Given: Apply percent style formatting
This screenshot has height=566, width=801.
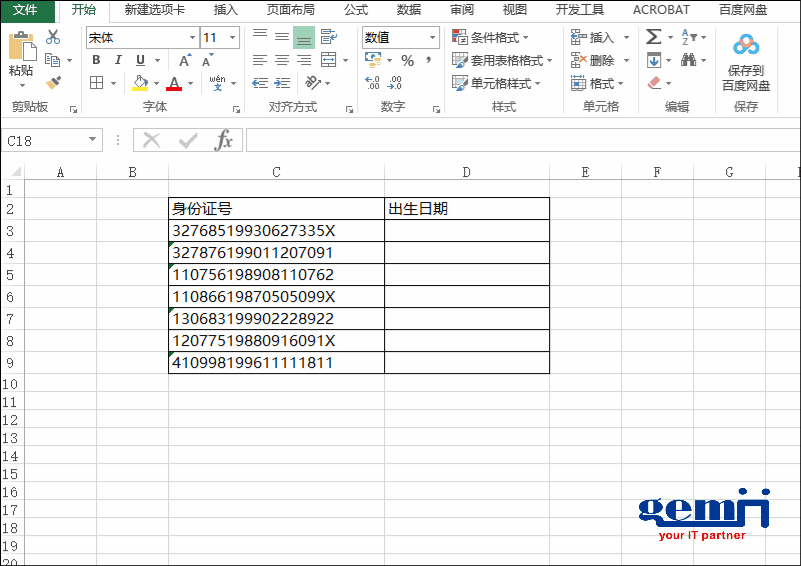Looking at the screenshot, I should [407, 61].
